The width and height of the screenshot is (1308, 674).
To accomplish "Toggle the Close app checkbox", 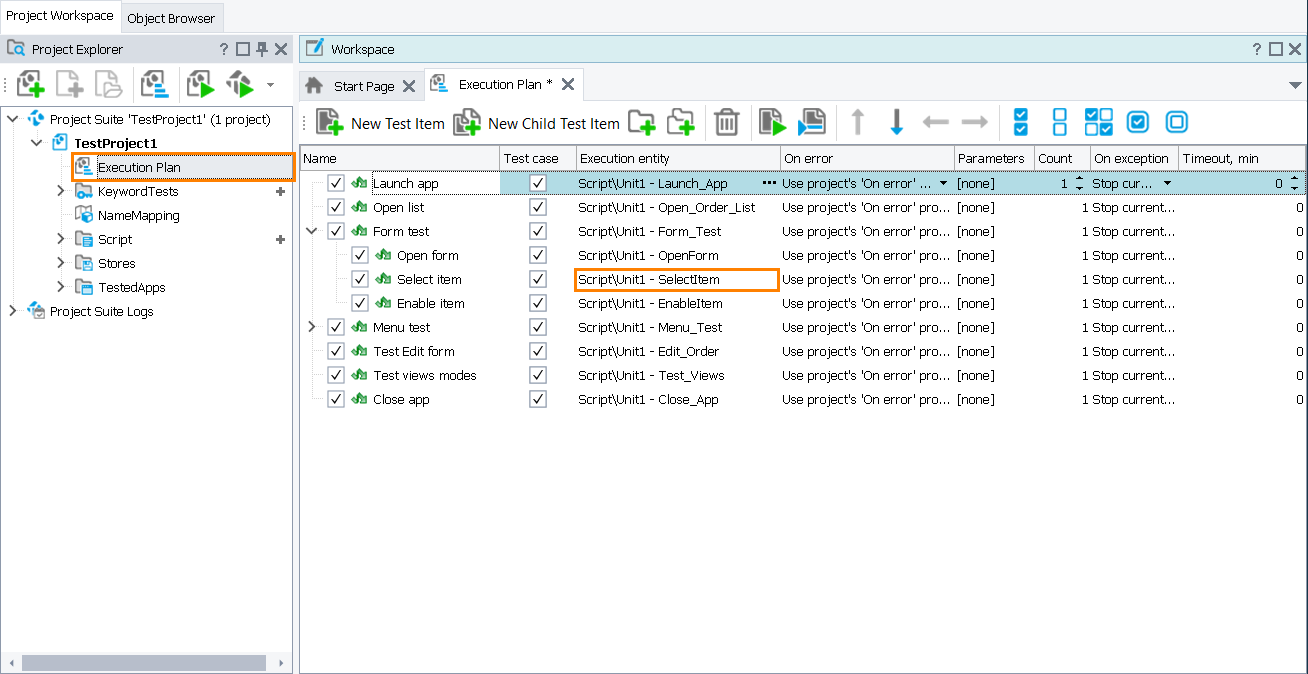I will (337, 399).
